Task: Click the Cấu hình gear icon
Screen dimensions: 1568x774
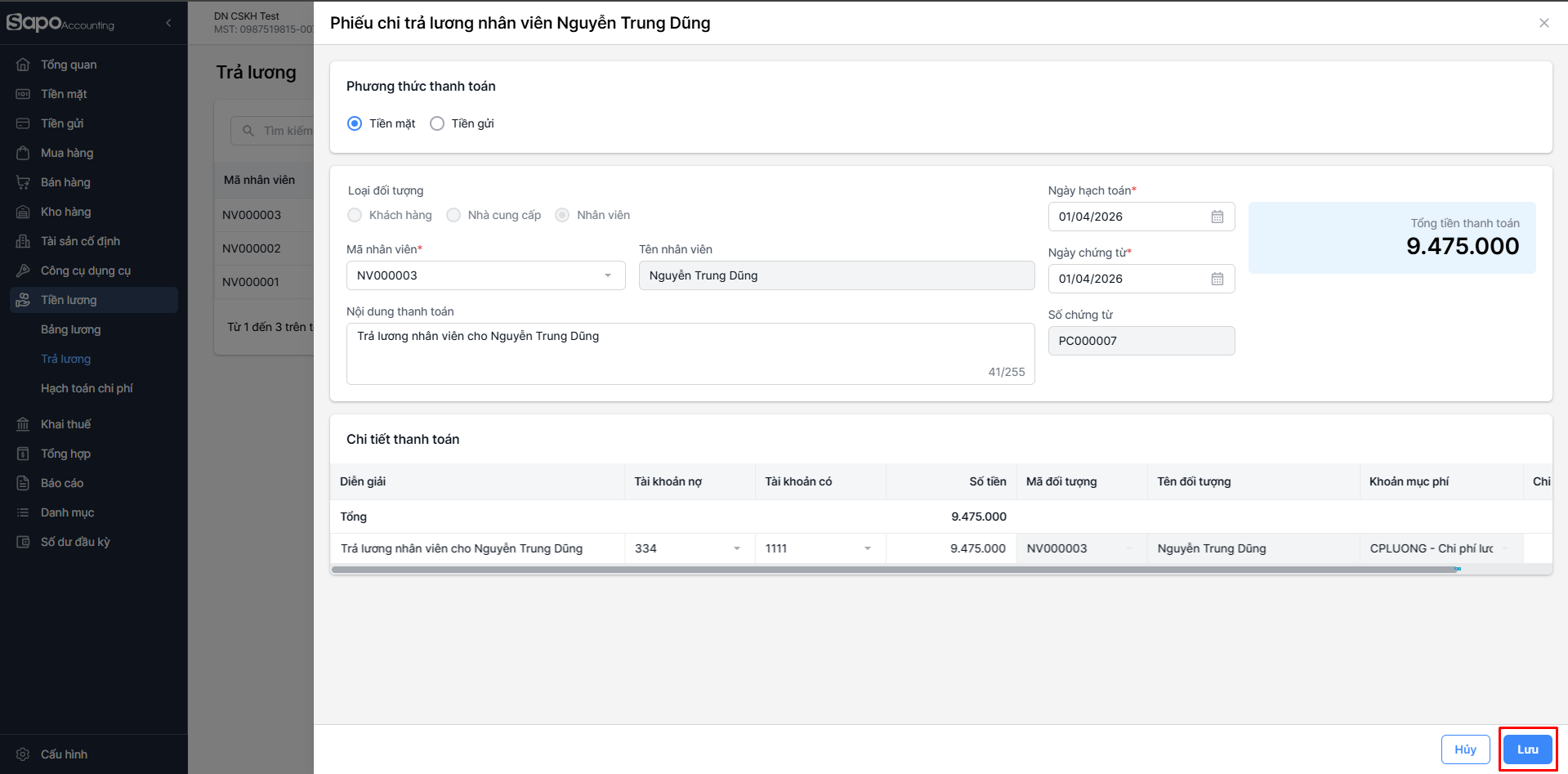Action: pyautogui.click(x=23, y=754)
